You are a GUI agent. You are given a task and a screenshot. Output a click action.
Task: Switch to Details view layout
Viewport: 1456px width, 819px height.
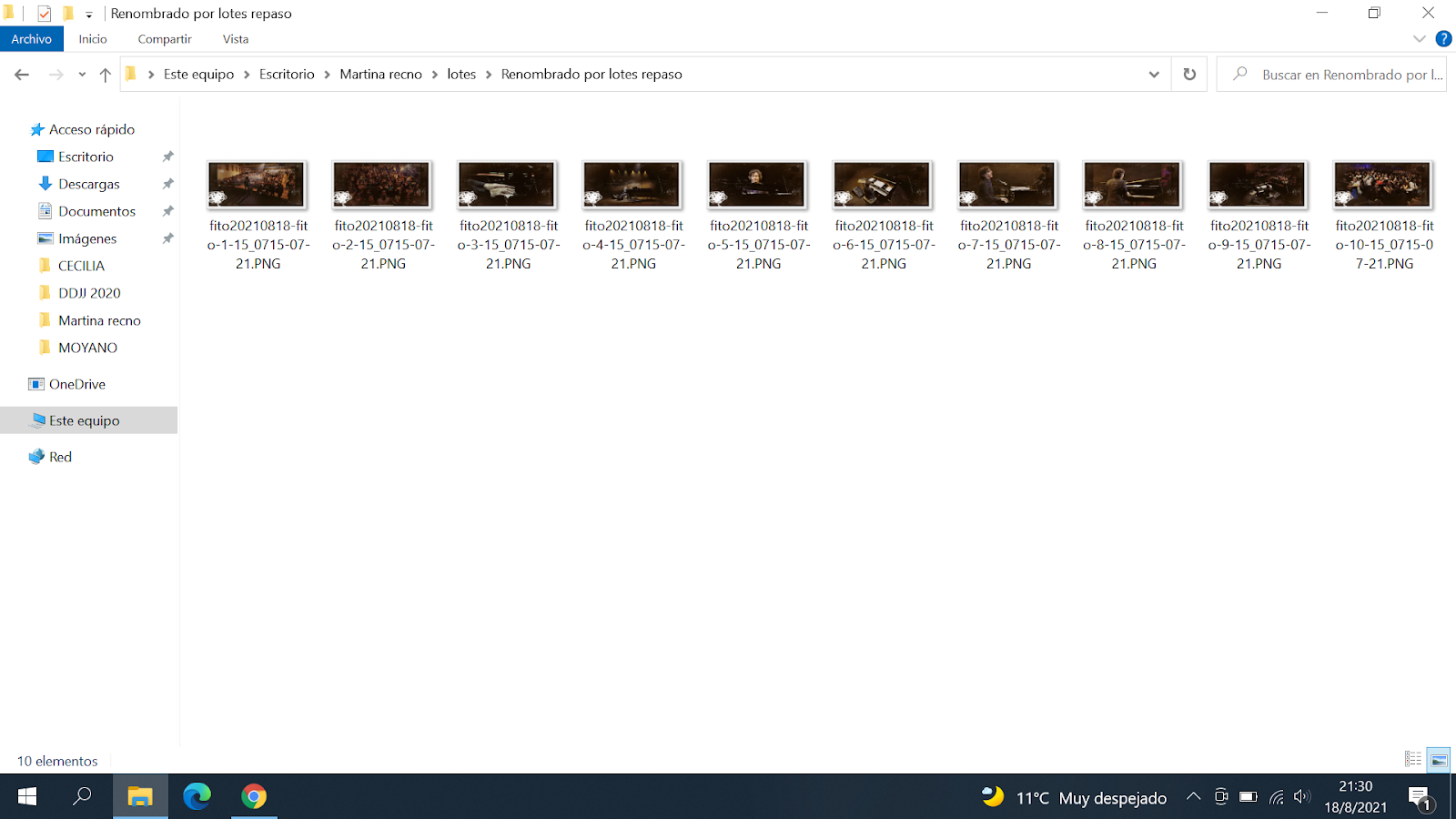tap(1413, 759)
